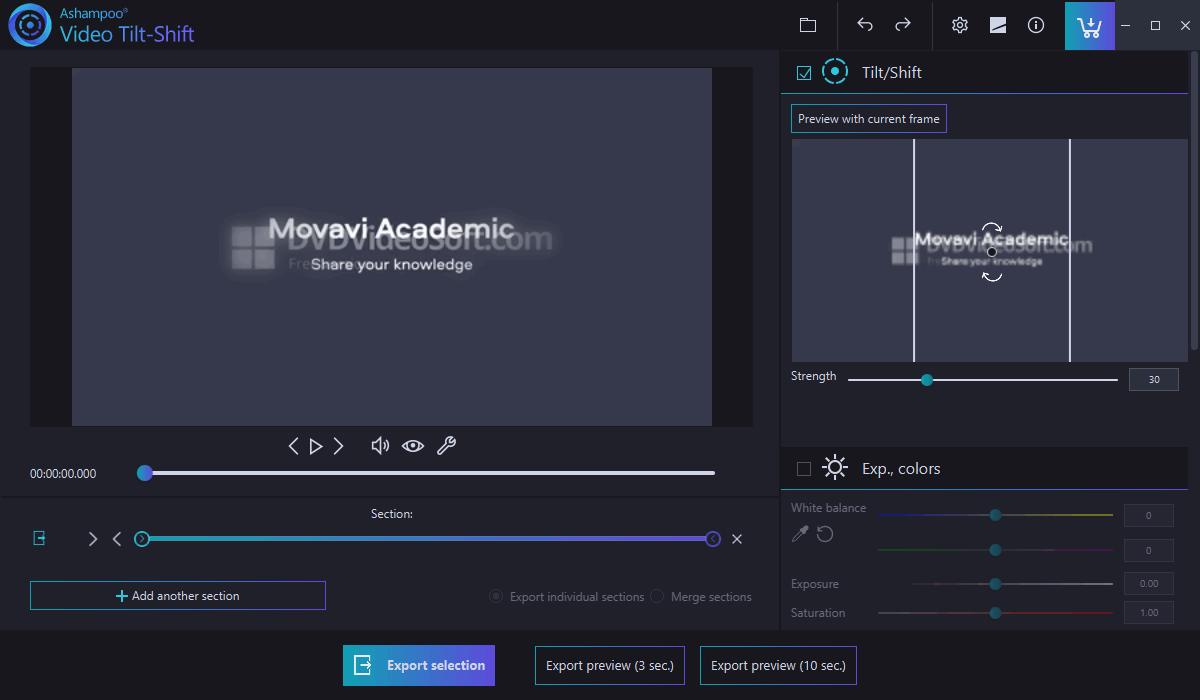The image size is (1200, 700).
Task: Click the right panel vertical scrollbar
Action: pos(1193,200)
